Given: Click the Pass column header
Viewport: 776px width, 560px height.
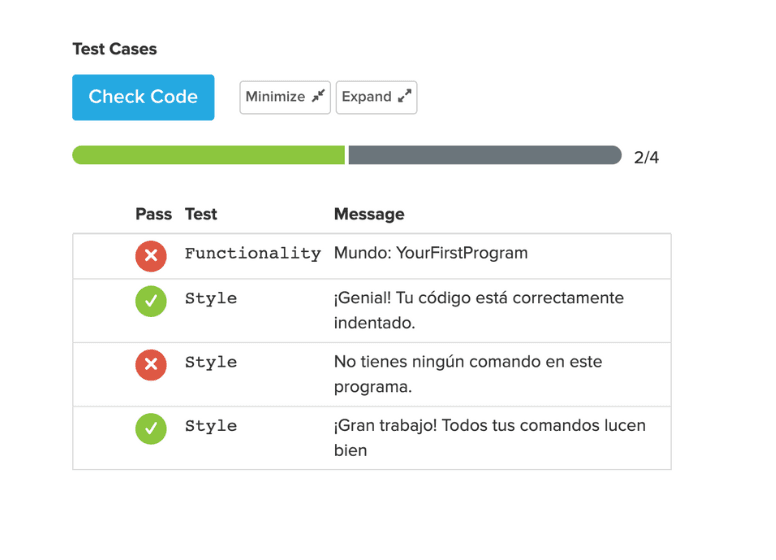Looking at the screenshot, I should 153,214.
